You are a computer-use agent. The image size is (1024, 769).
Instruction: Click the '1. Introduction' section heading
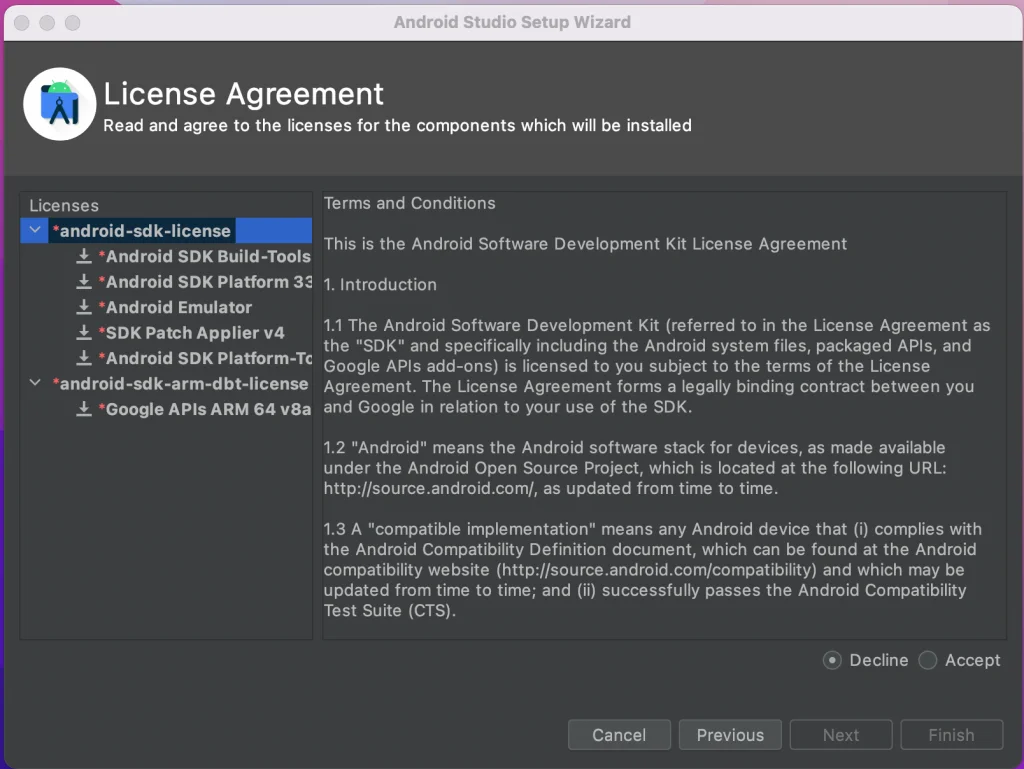[380, 285]
